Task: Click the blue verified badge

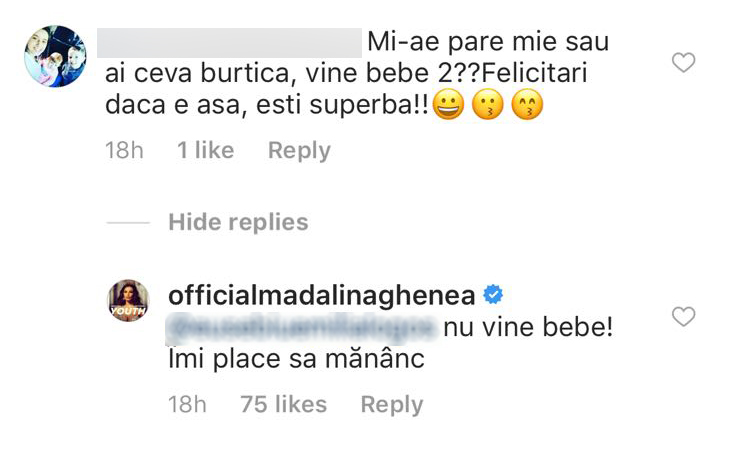Action: [493, 294]
